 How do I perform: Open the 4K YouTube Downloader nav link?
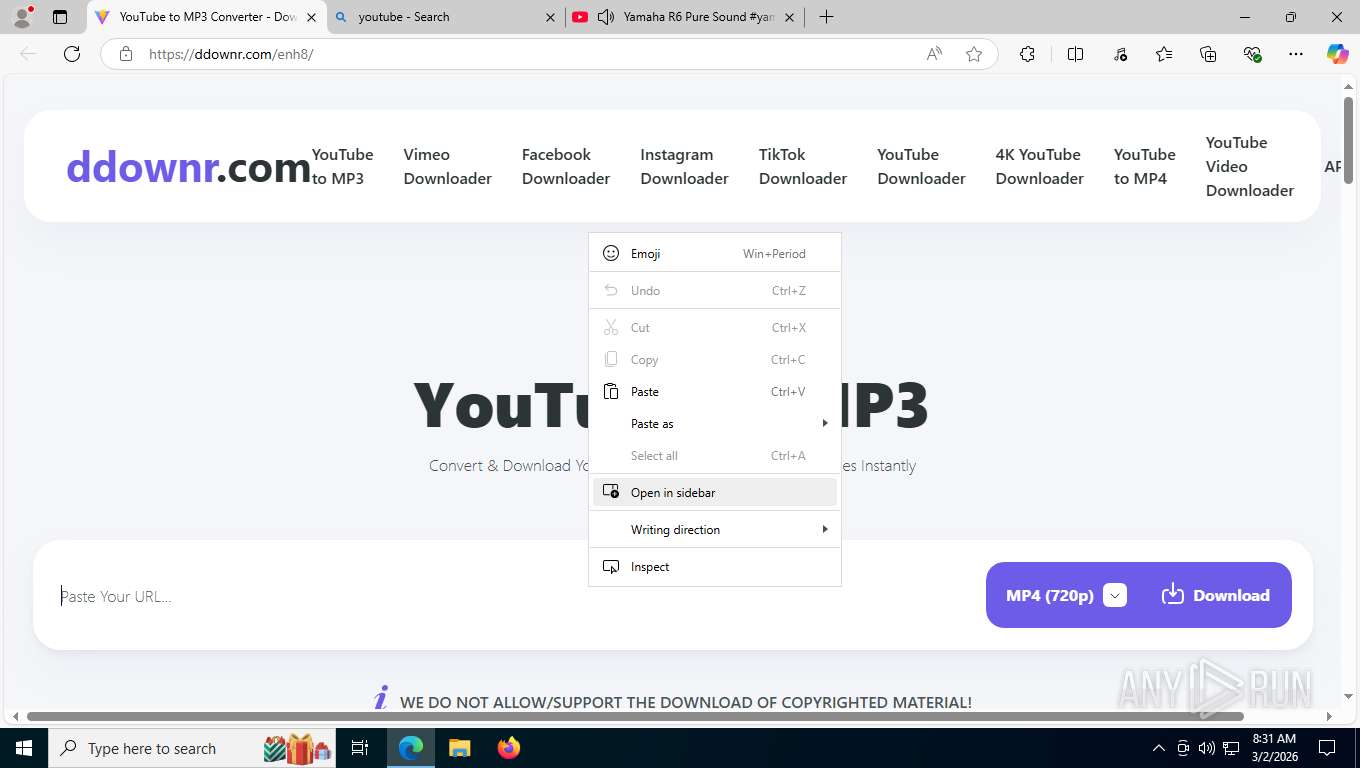tap(1040, 166)
